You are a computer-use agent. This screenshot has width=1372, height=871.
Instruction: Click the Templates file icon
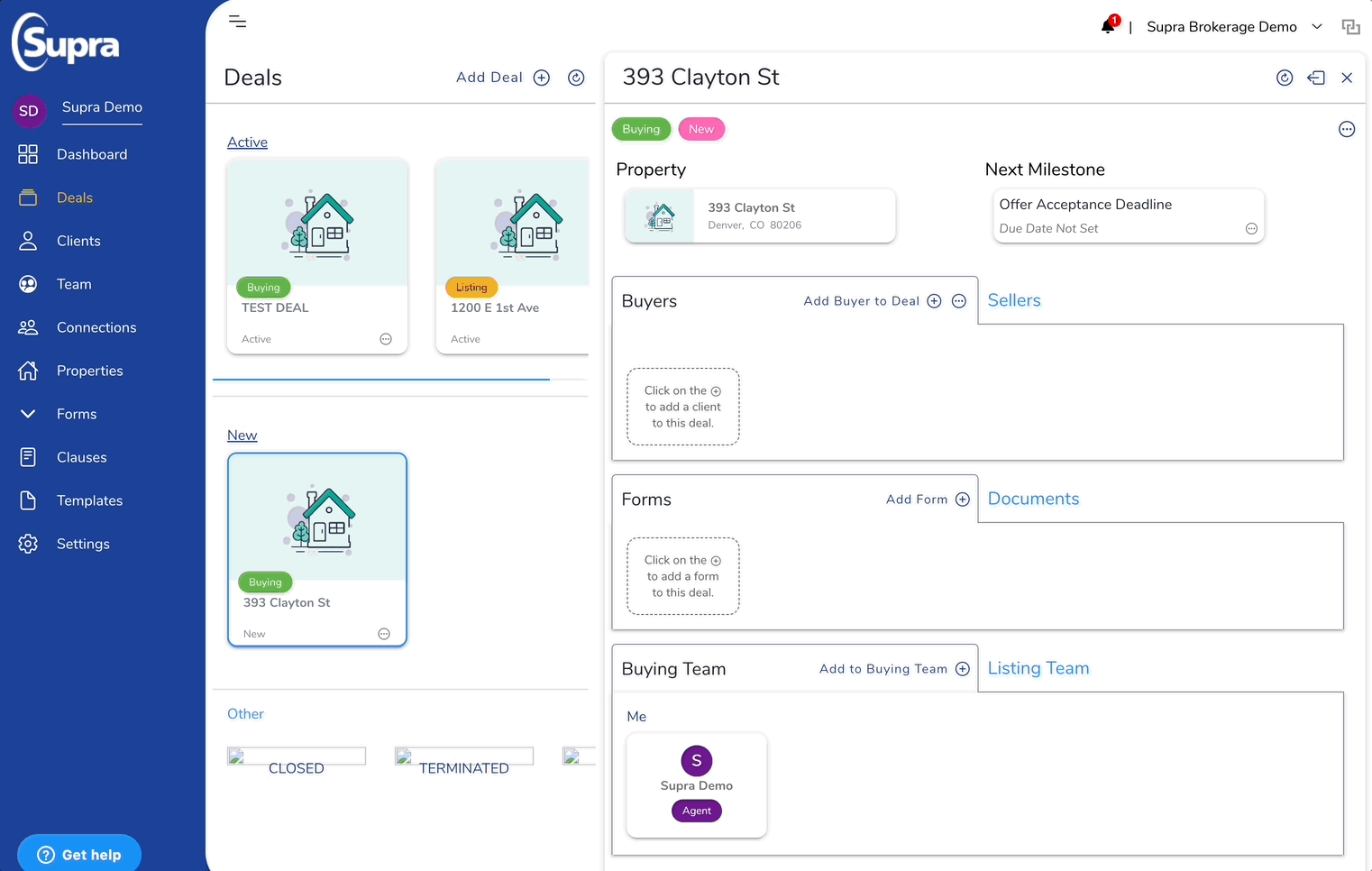pyautogui.click(x=28, y=500)
